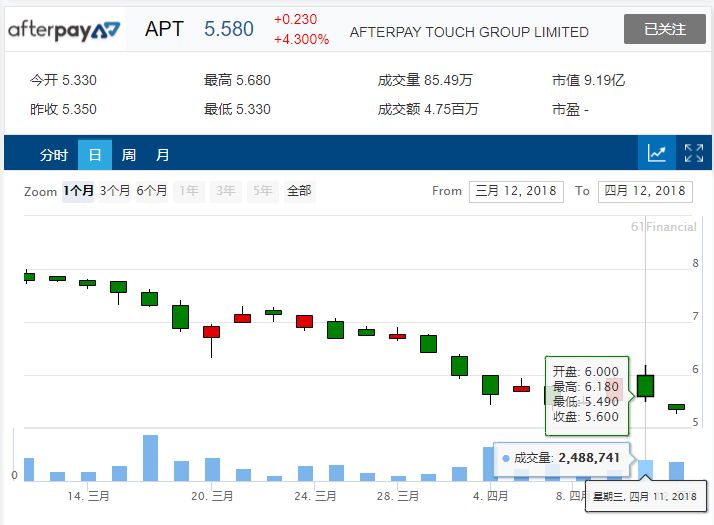Image resolution: width=714 pixels, height=525 pixels.
Task: Set zoom range to 6个月
Action: point(152,191)
